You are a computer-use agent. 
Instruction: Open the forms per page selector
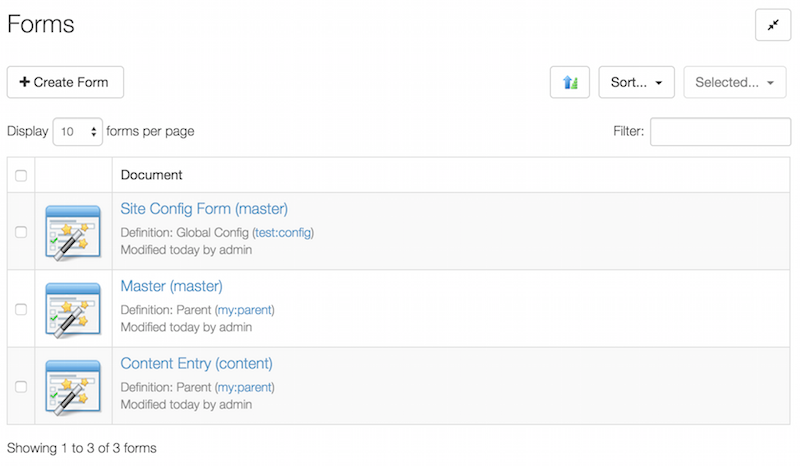(78, 132)
